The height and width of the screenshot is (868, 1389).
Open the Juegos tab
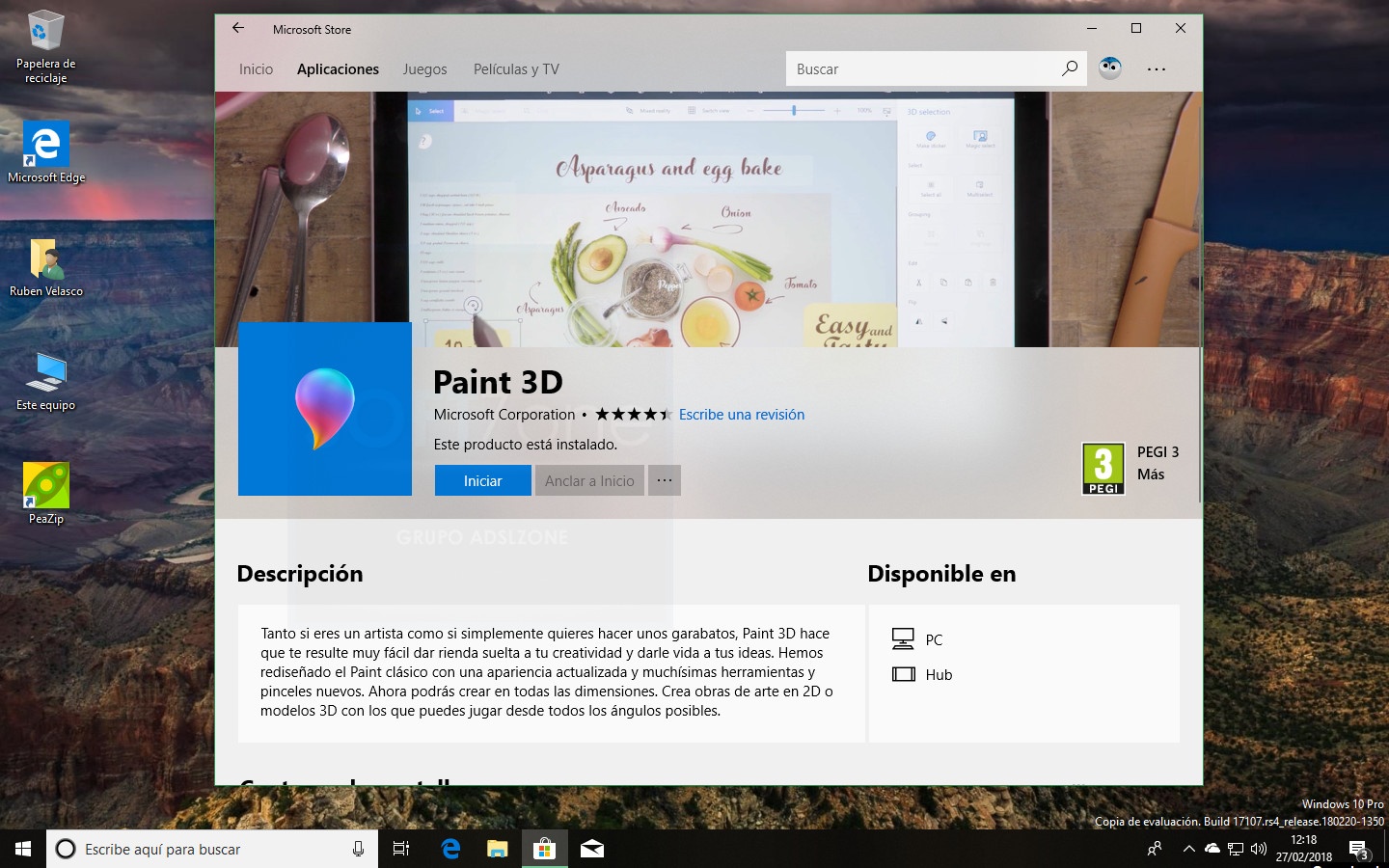click(424, 69)
